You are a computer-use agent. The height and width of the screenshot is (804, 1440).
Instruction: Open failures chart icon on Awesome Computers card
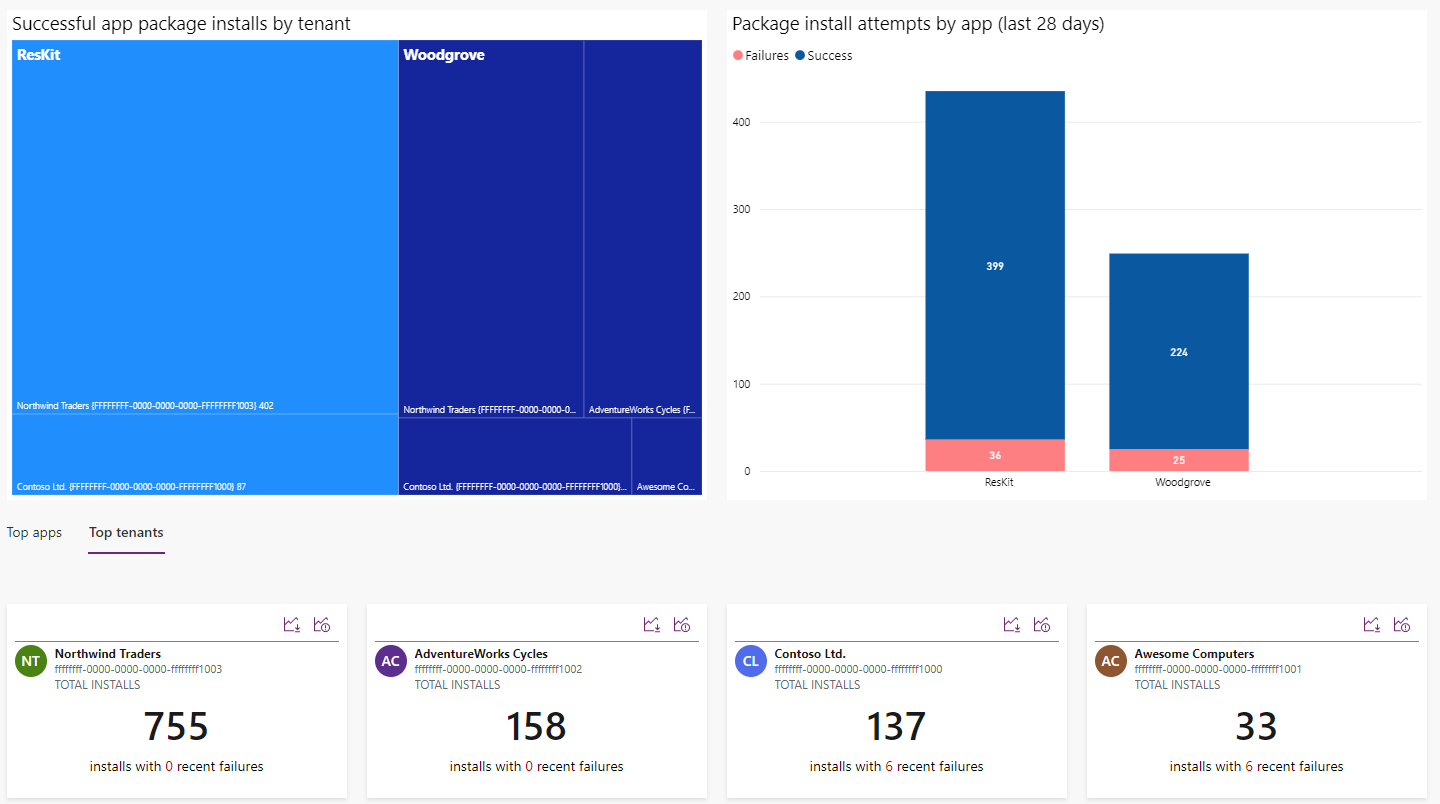[x=1402, y=624]
